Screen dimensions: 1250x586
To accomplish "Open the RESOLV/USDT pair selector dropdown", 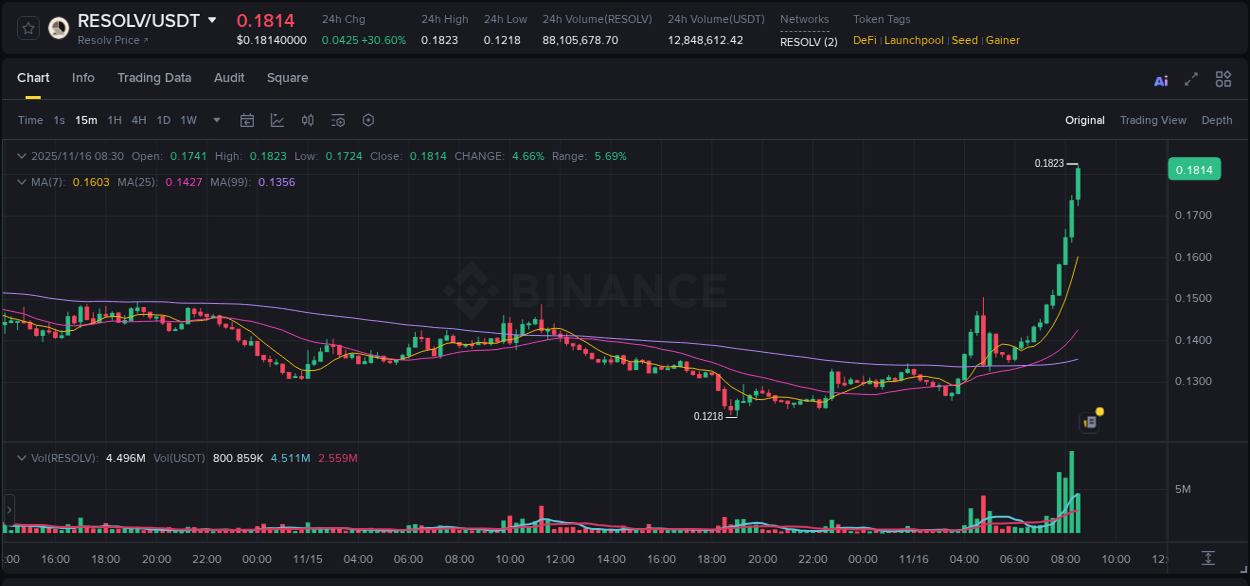I will pos(212,19).
